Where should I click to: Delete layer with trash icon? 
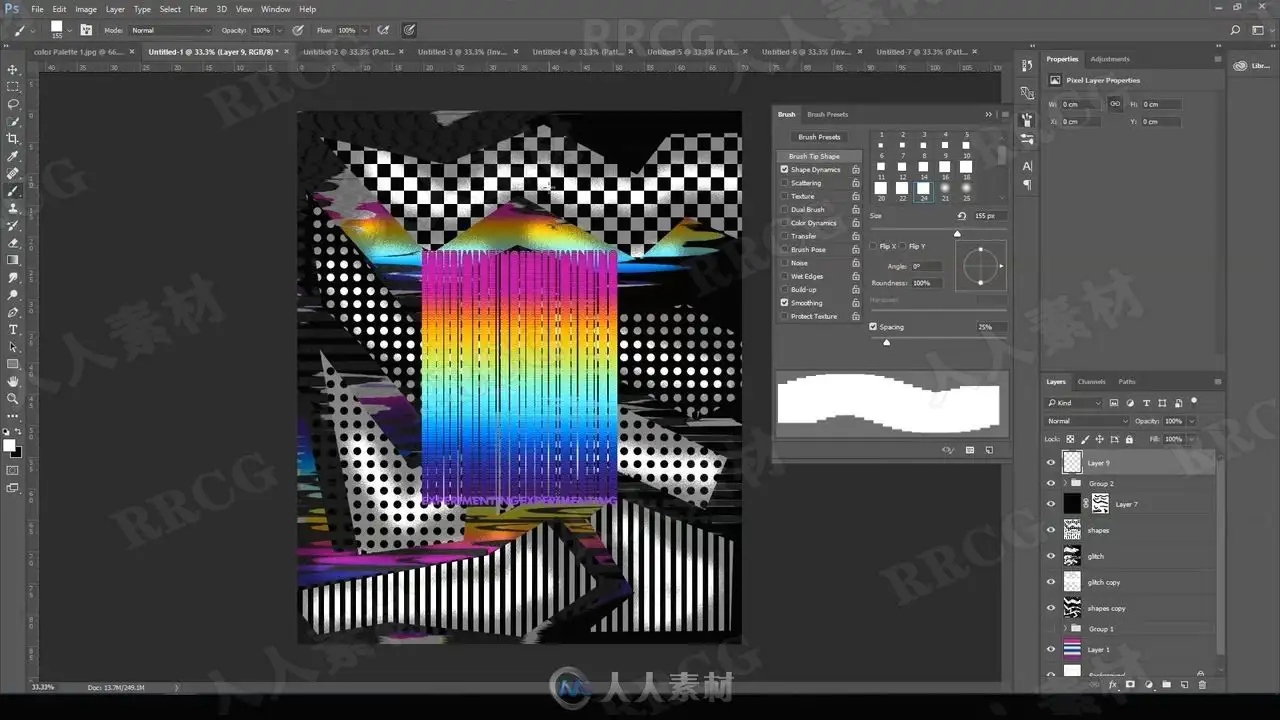pos(1202,685)
